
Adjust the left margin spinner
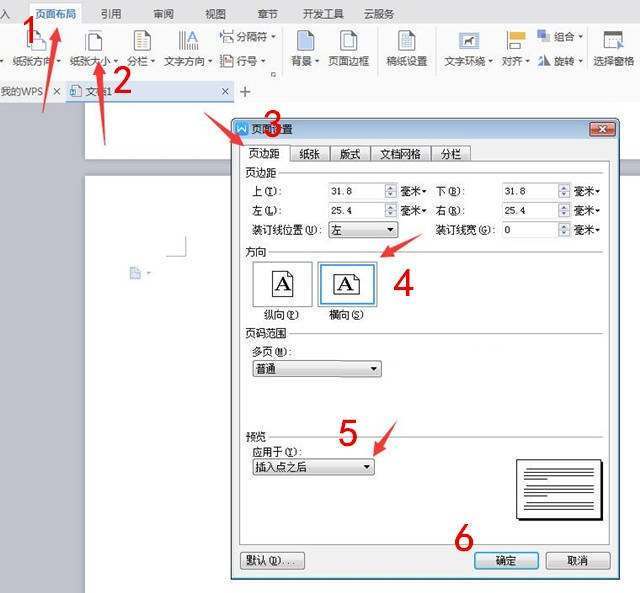click(391, 211)
